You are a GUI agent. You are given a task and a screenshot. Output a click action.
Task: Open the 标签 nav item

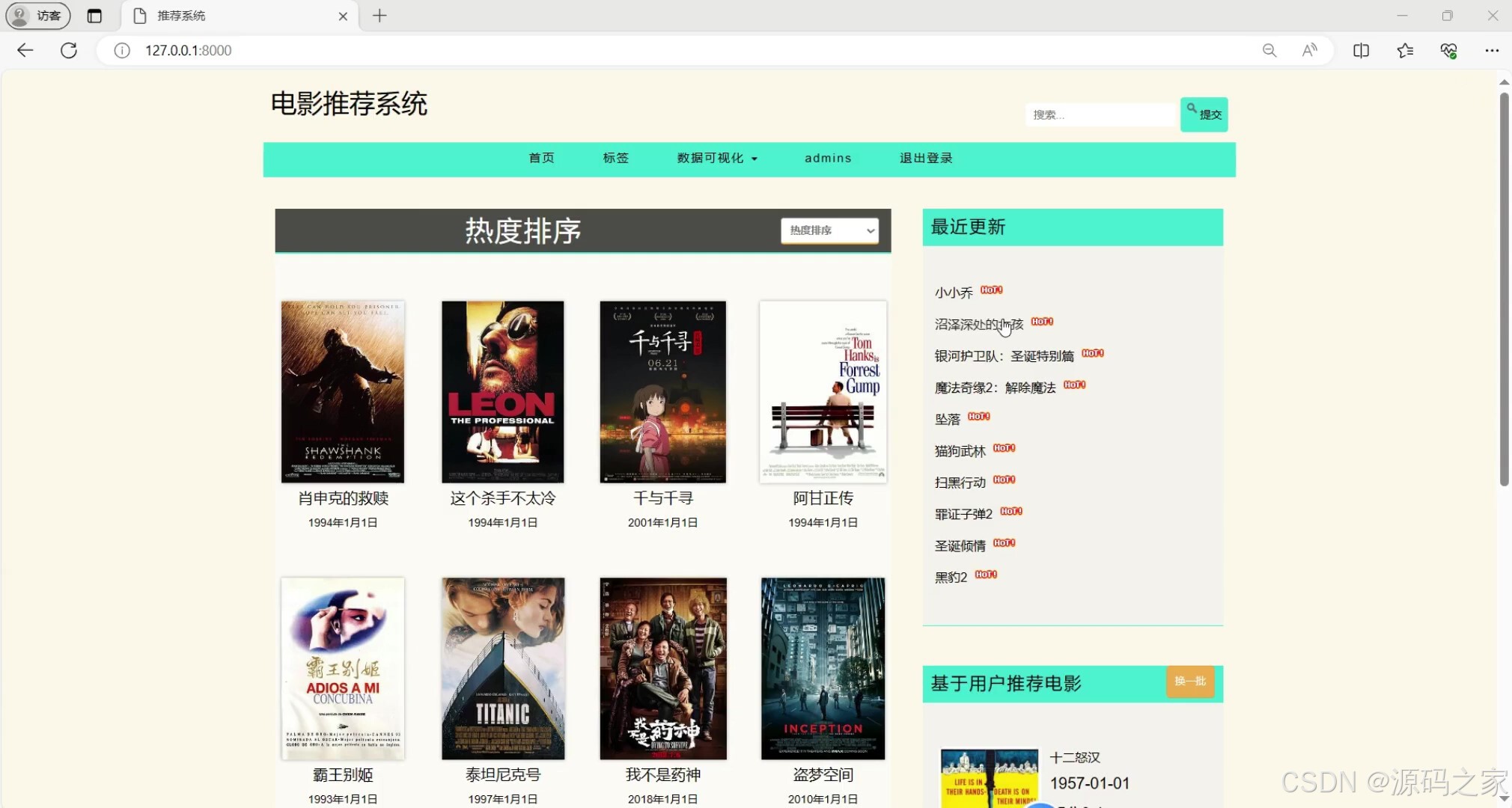coord(615,158)
